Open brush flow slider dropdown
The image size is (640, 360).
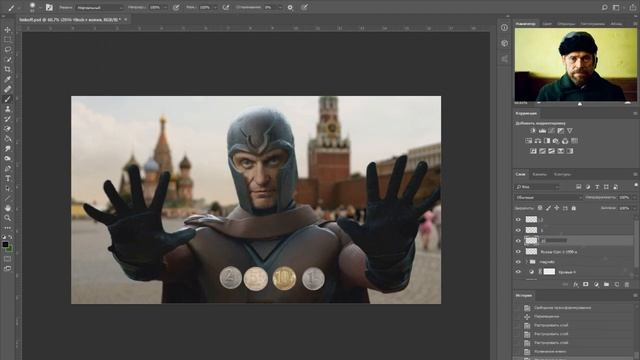point(215,7)
